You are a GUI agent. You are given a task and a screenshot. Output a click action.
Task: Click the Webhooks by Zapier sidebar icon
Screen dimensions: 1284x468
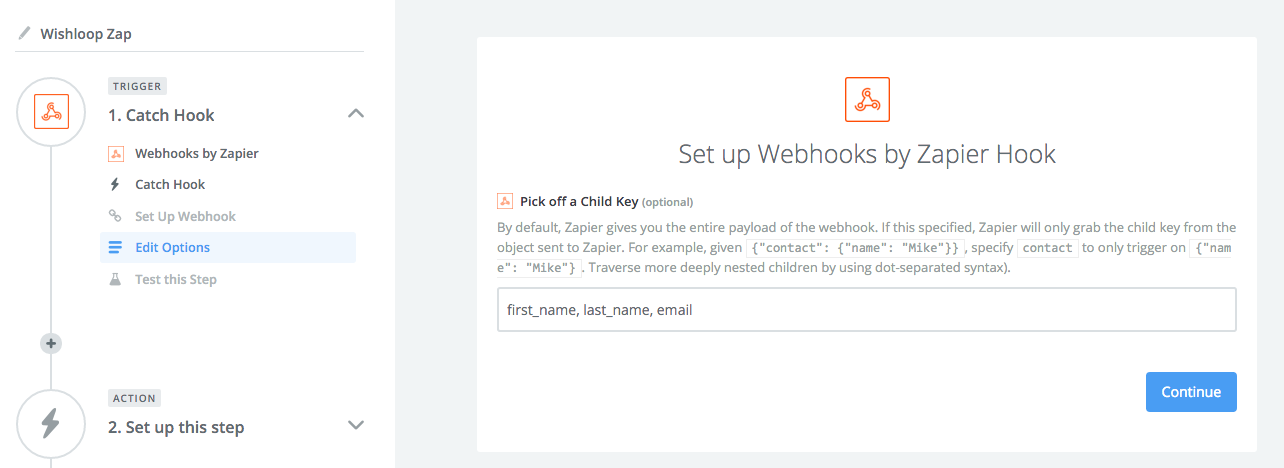[x=115, y=153]
